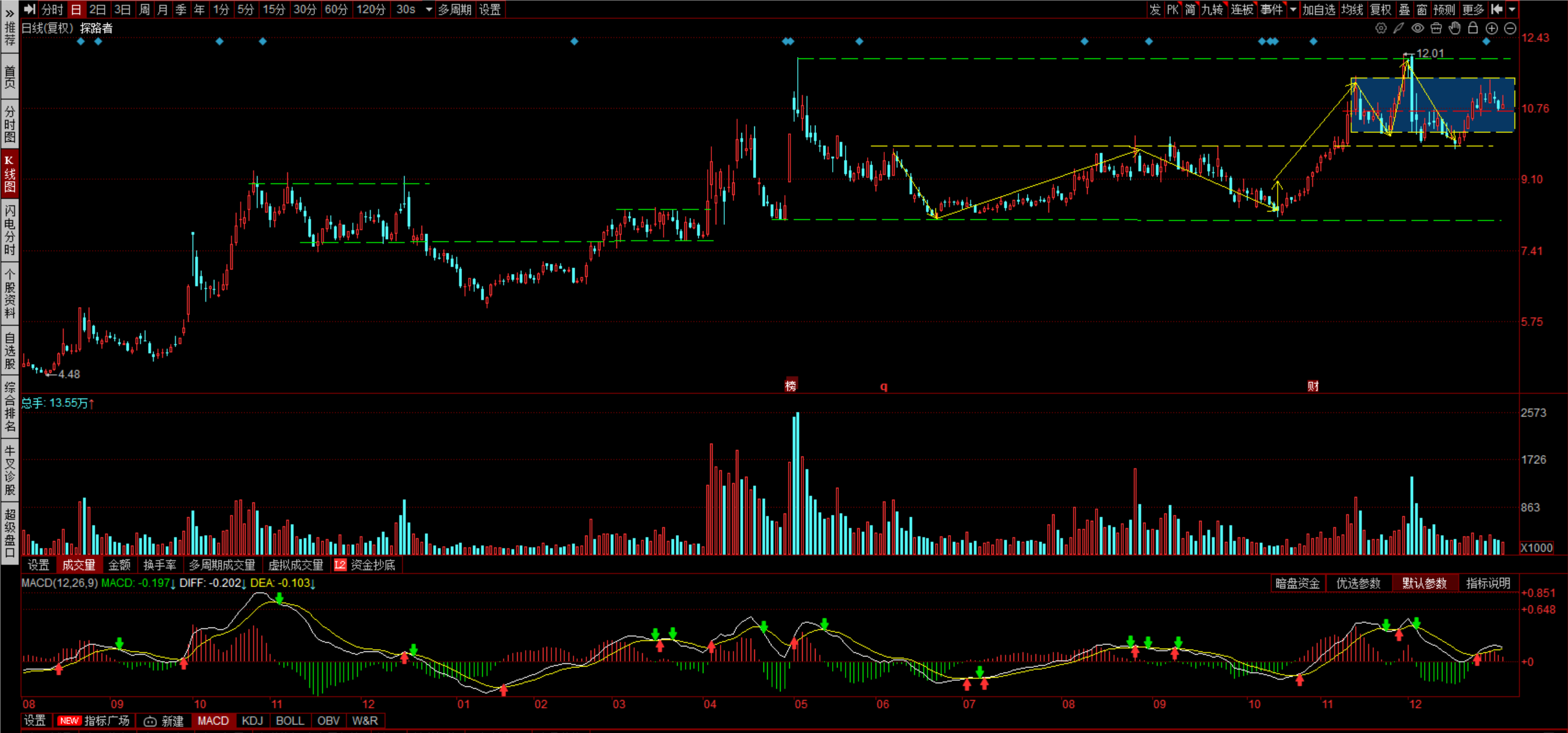Switch to the KDJ indicator tab
This screenshot has width=1568, height=733.
[252, 721]
